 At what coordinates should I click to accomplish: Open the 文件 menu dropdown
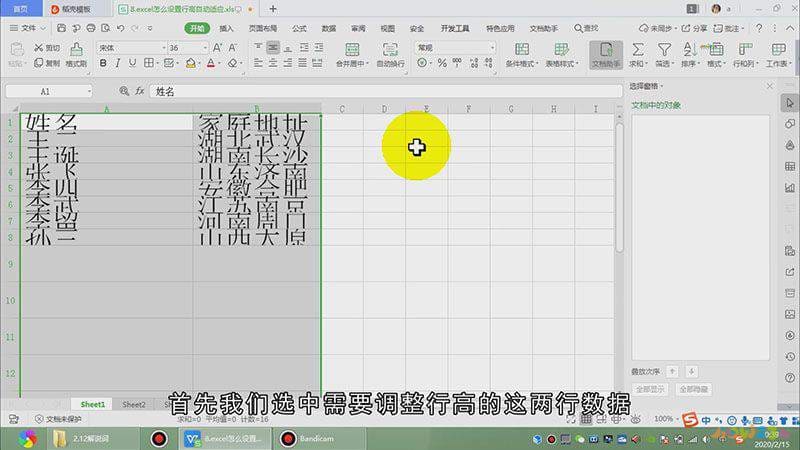click(28, 28)
